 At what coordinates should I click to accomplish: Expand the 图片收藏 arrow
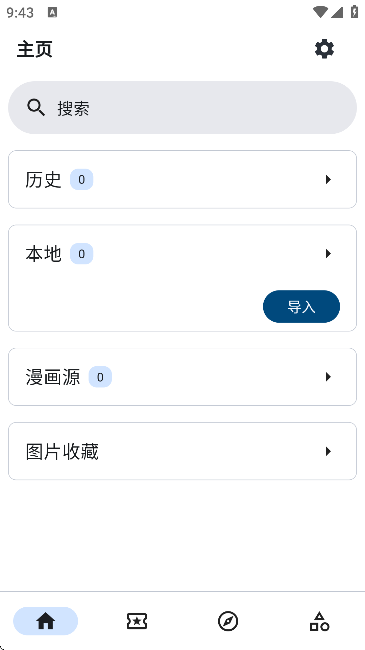click(328, 451)
